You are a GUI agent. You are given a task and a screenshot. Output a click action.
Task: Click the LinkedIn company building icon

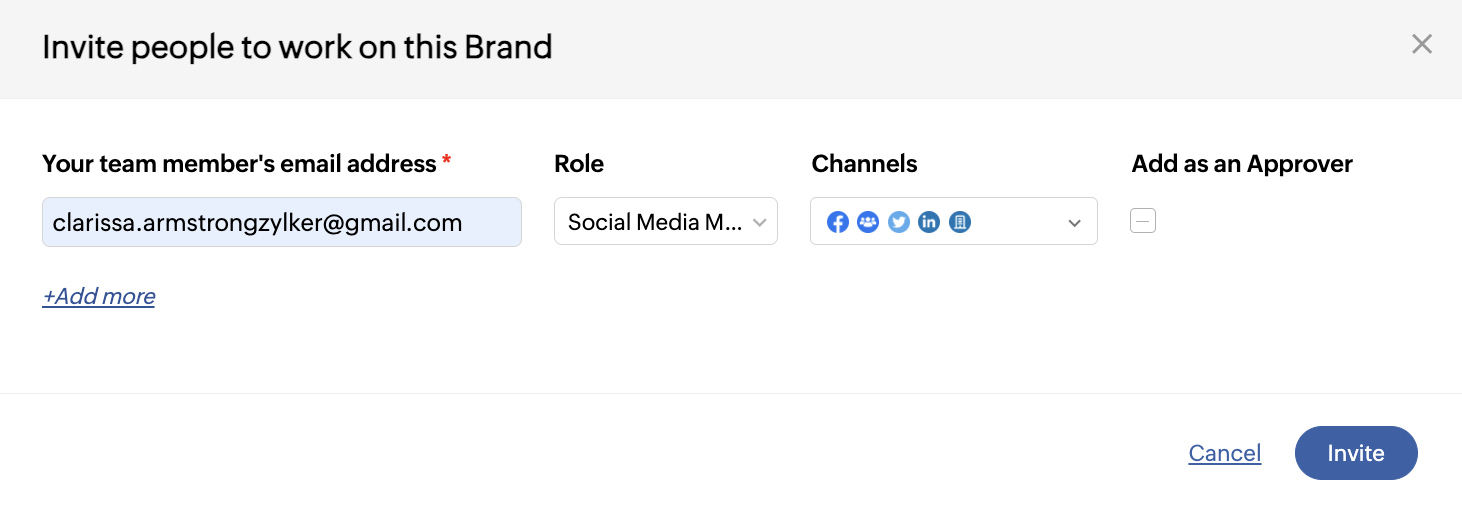960,222
